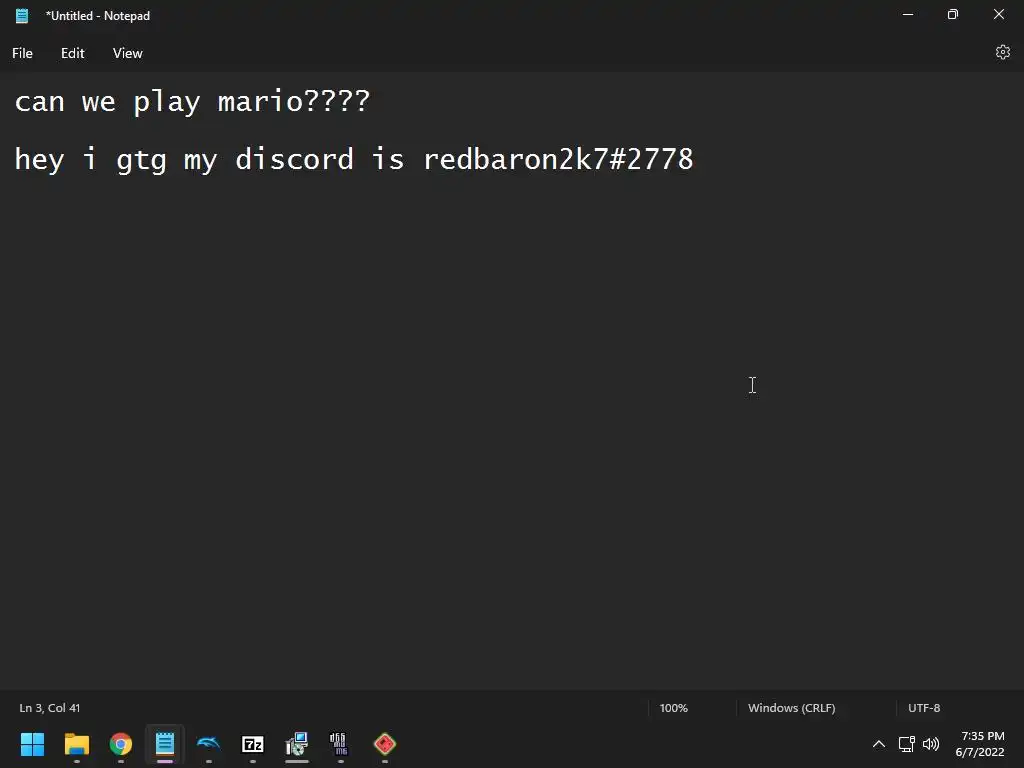Open Notepad settings gear icon

(x=1002, y=52)
